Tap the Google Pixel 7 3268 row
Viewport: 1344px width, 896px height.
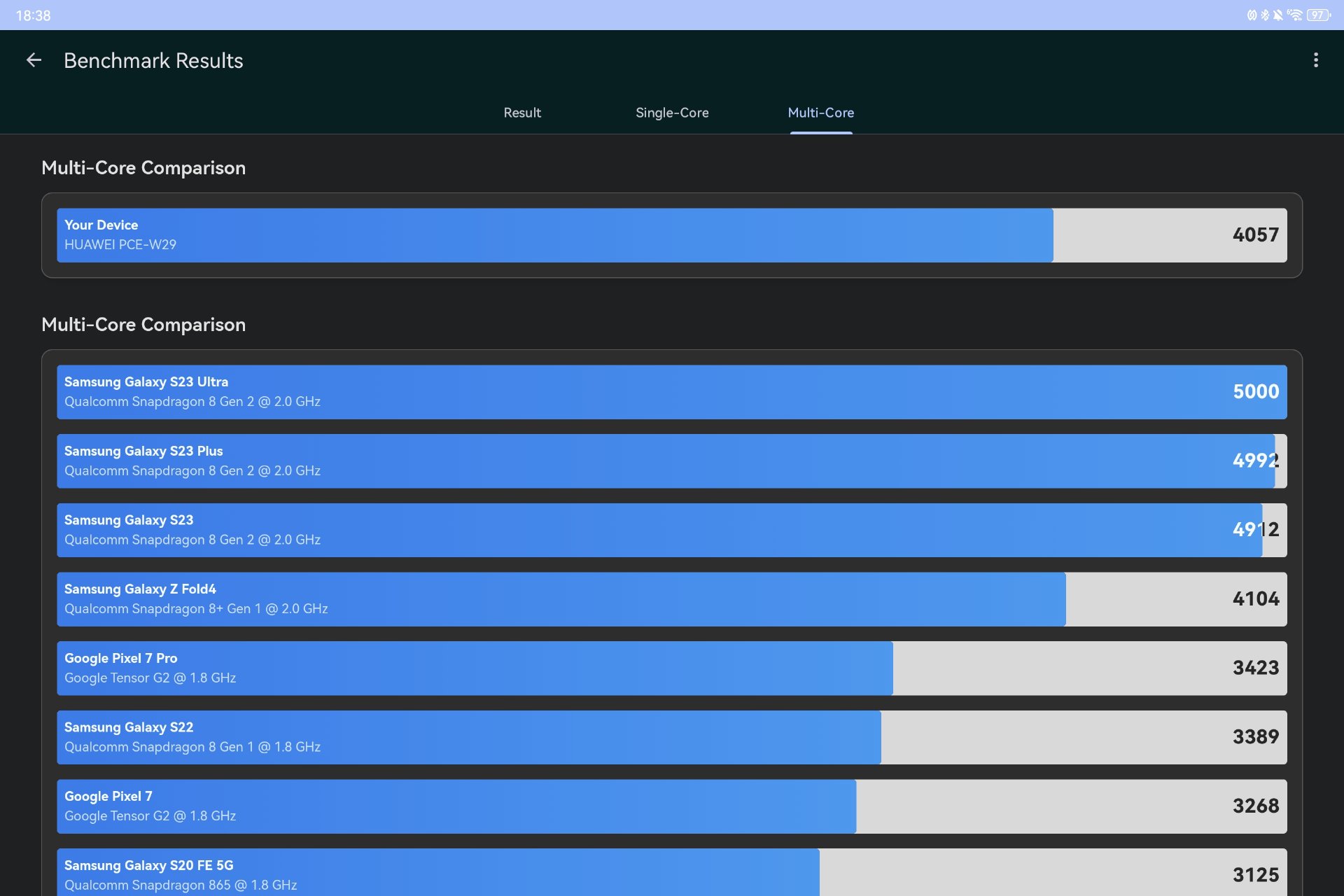pyautogui.click(x=672, y=806)
